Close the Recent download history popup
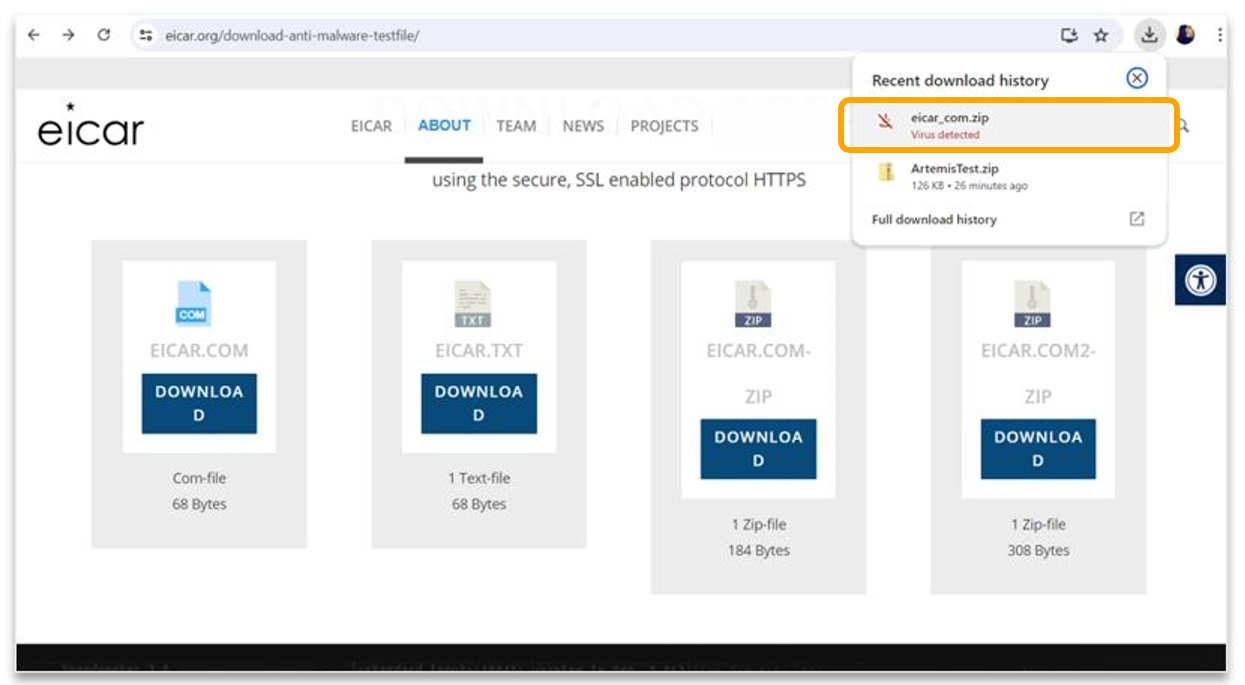 (1137, 79)
